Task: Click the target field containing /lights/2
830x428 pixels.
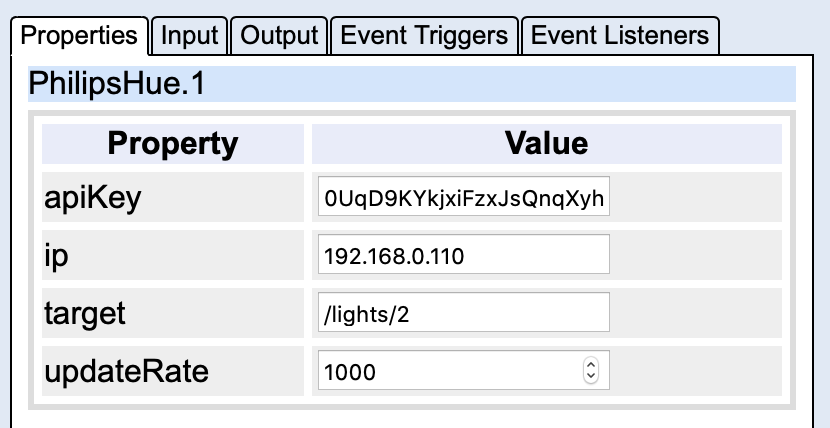Action: (x=464, y=312)
